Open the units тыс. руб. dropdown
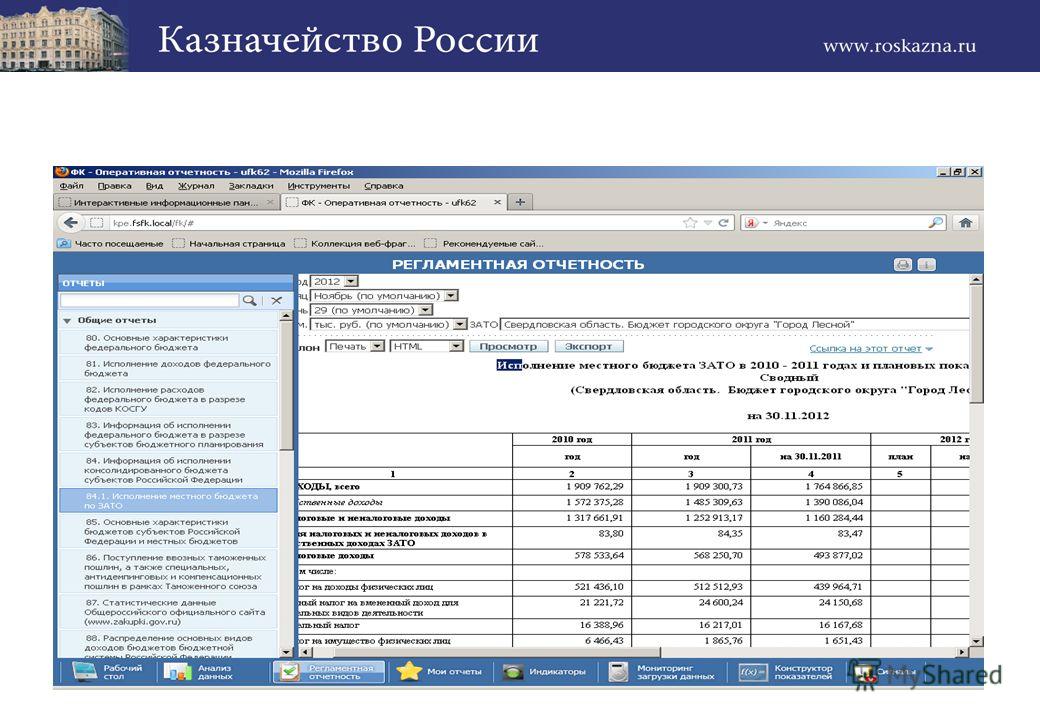The image size is (1040, 720). (x=460, y=325)
